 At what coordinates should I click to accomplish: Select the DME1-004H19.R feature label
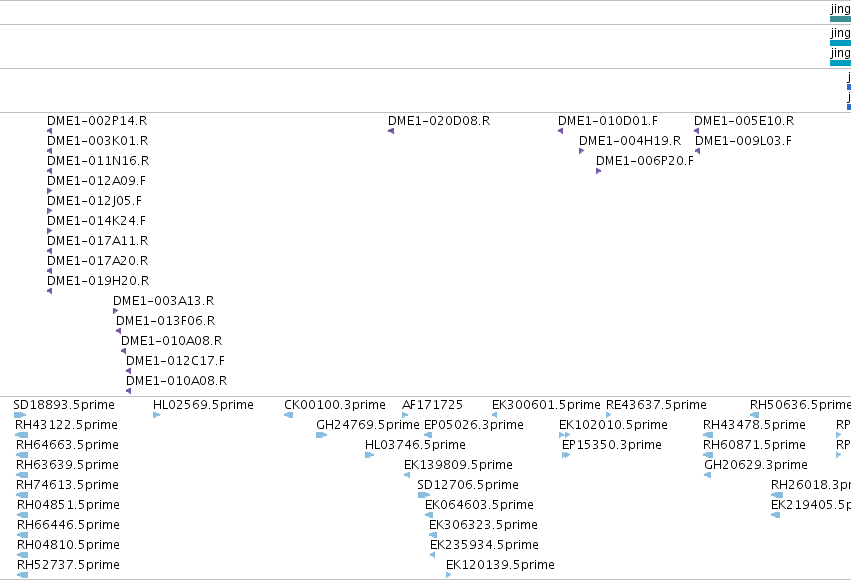[630, 141]
